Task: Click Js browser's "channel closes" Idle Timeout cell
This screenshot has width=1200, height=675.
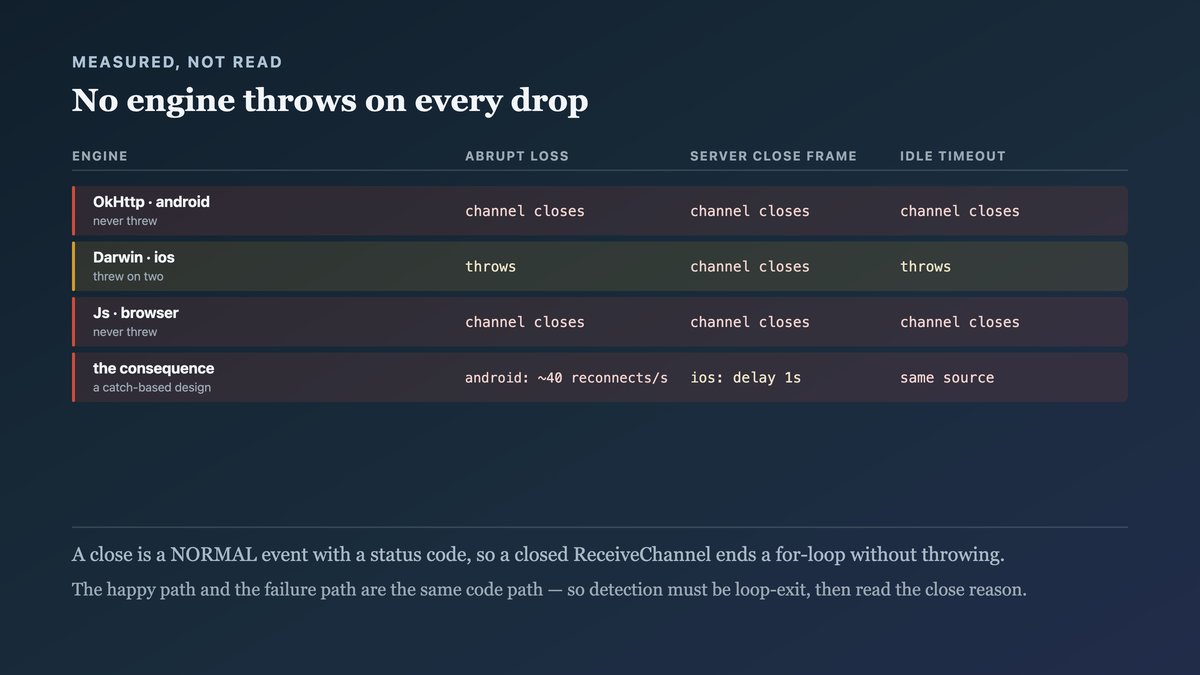Action: (960, 322)
